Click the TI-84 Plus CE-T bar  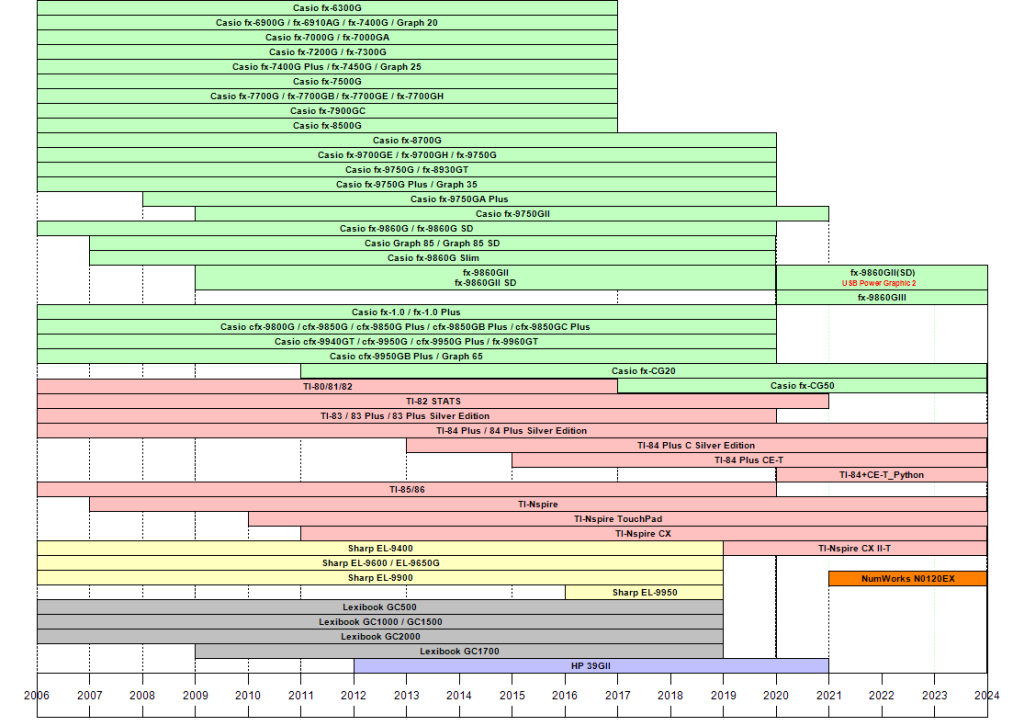[x=749, y=460]
